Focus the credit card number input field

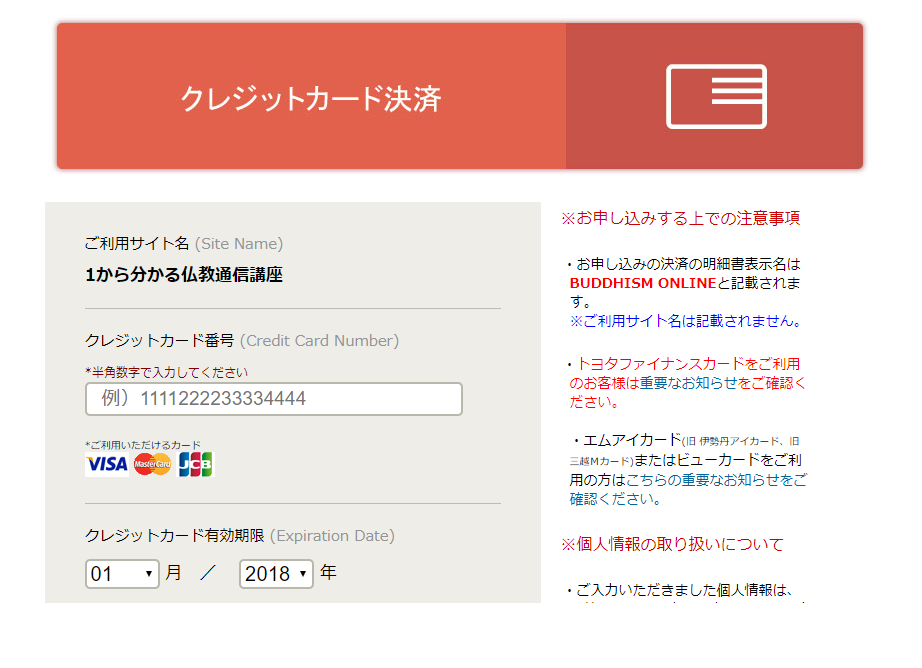pos(274,399)
